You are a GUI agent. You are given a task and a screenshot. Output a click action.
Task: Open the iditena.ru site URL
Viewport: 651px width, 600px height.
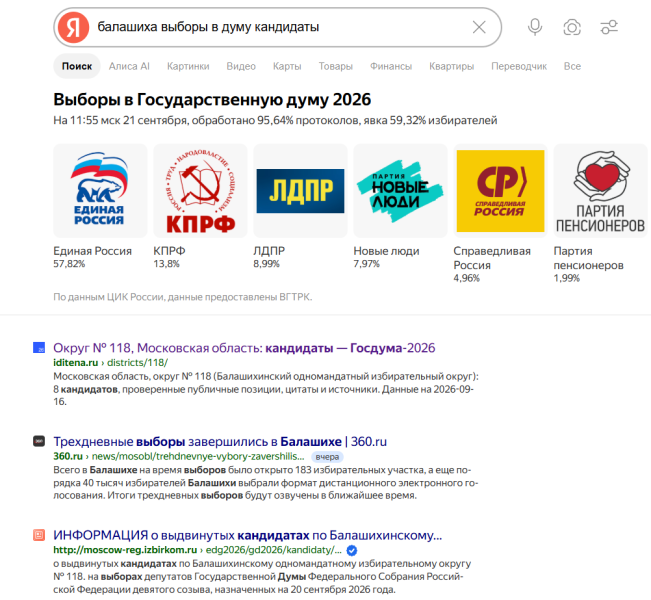coord(110,362)
